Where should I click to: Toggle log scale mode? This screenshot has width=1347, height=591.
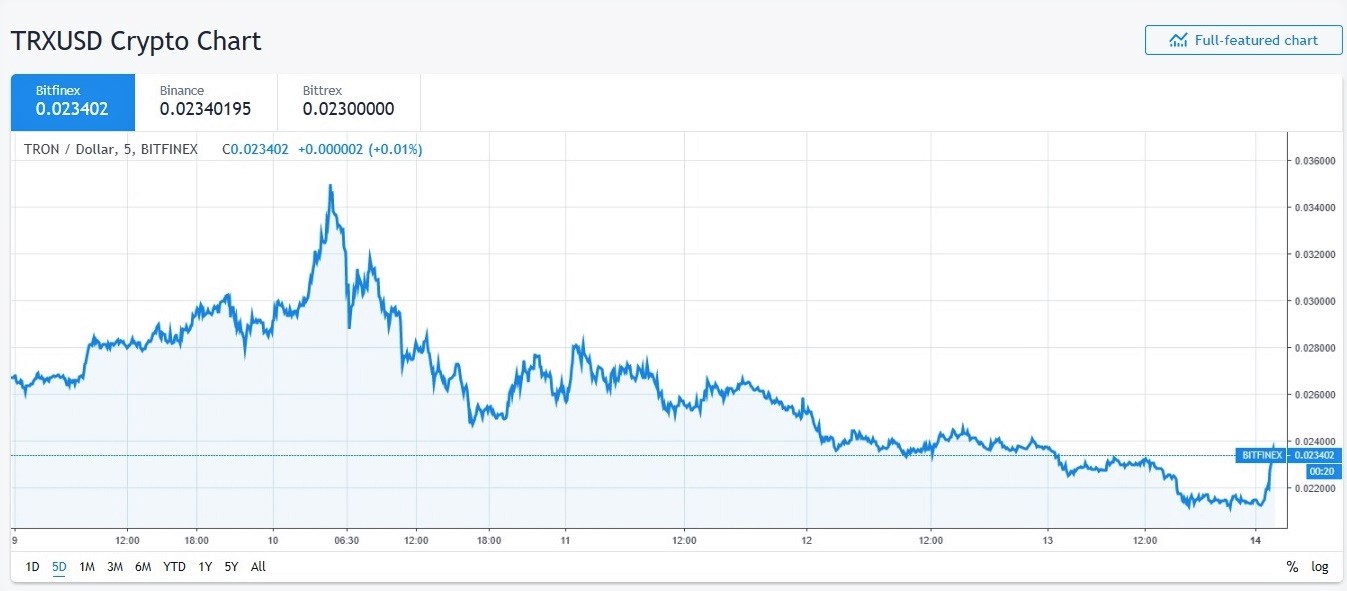pos(1320,567)
